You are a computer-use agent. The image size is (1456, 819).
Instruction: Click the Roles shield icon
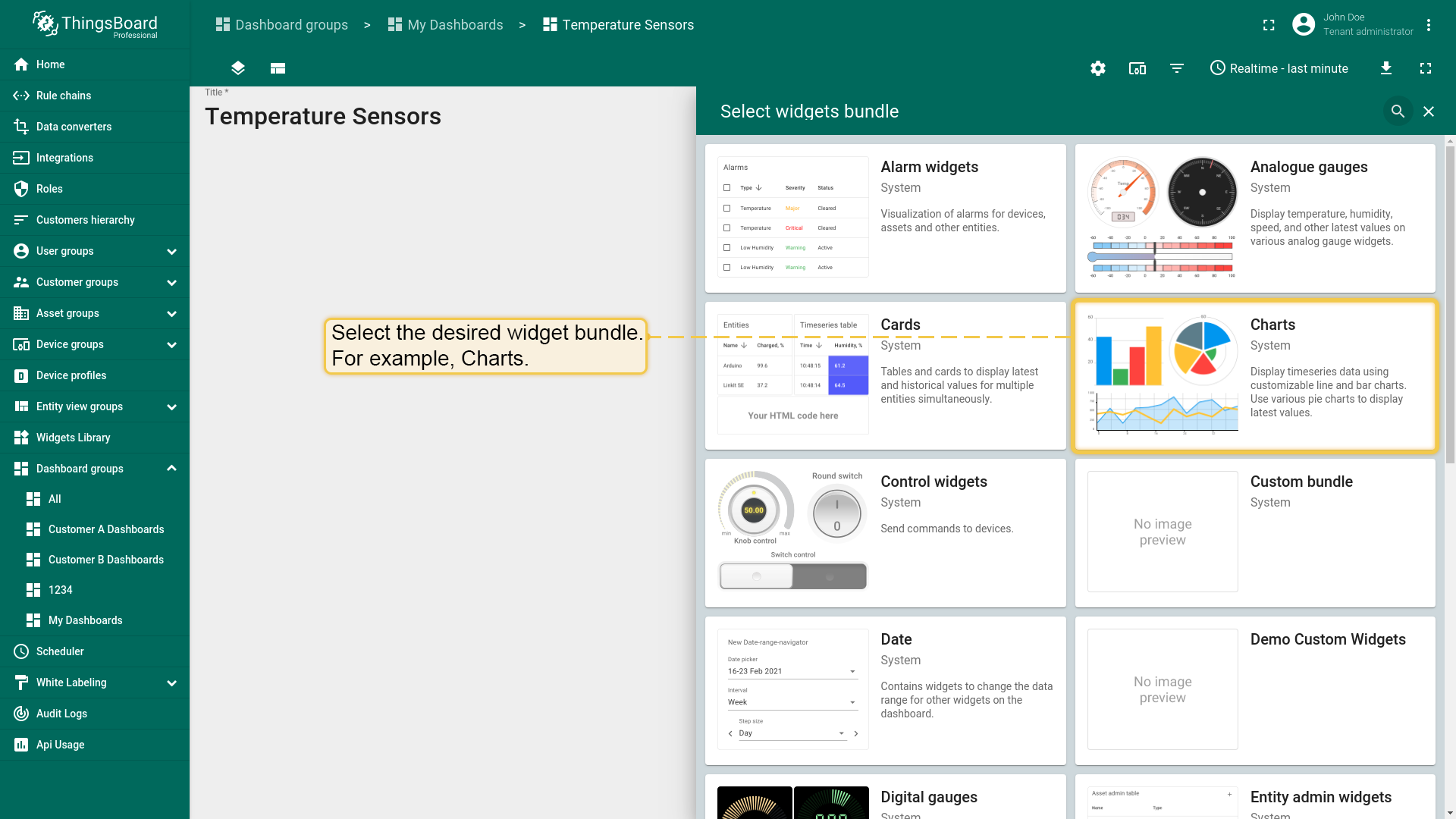click(21, 189)
